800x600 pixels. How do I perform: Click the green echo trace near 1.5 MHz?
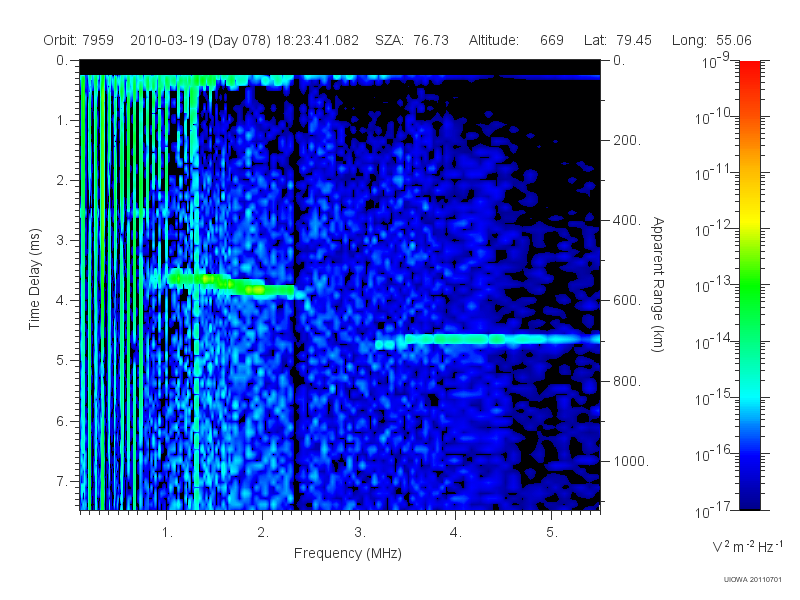pyautogui.click(x=232, y=284)
